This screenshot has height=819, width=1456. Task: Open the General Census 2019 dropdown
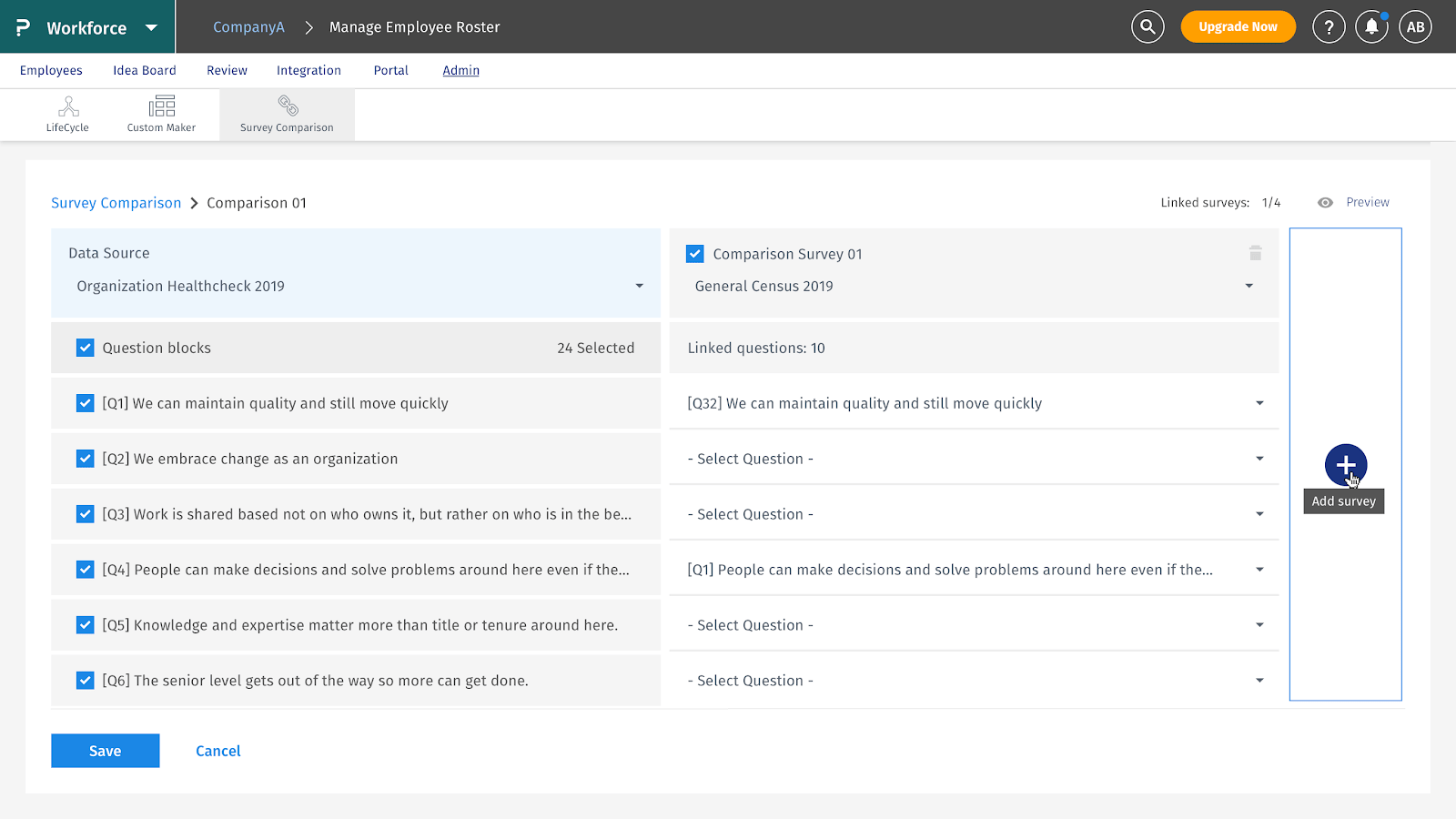(1249, 286)
